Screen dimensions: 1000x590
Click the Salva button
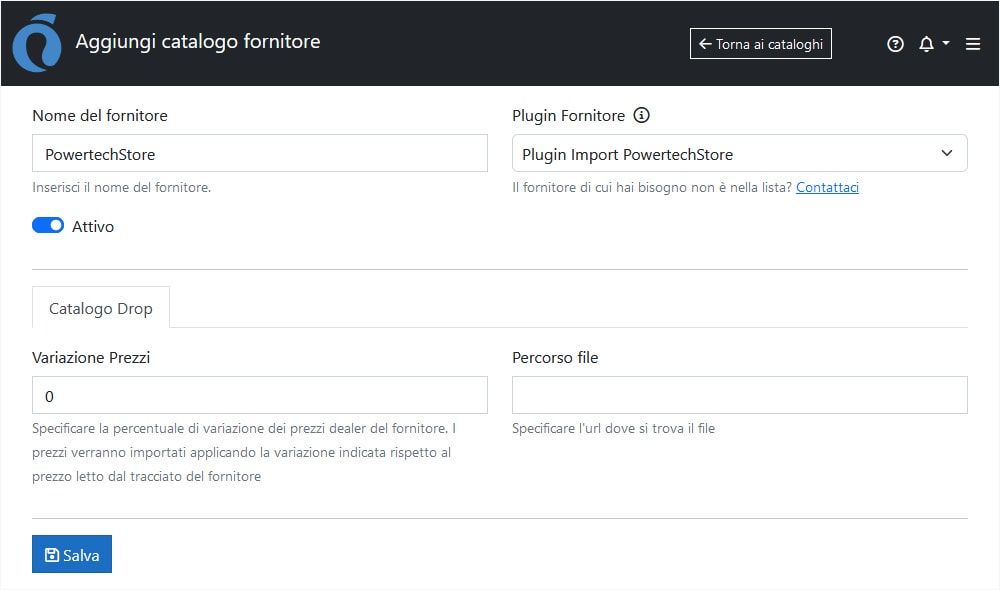click(71, 554)
